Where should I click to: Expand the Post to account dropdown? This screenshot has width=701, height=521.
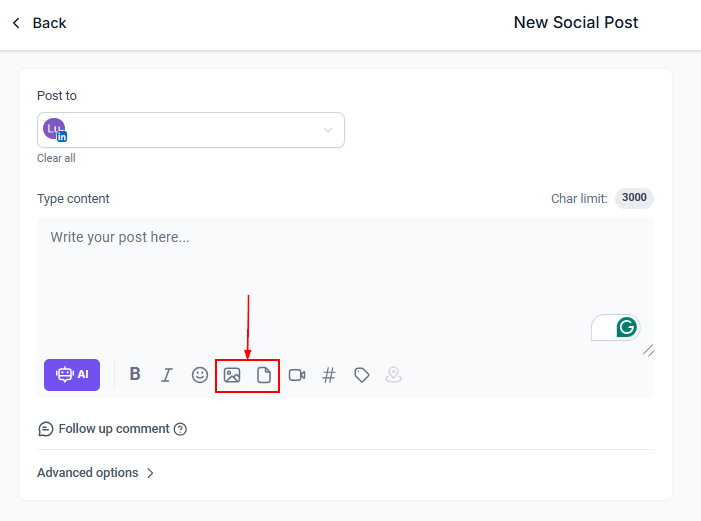[328, 130]
